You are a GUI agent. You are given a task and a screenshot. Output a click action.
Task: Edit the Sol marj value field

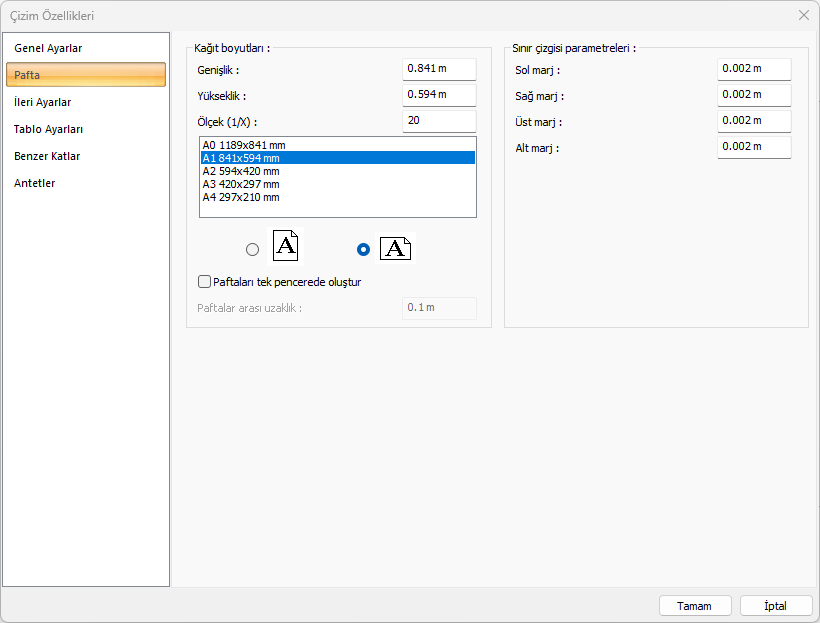pos(753,69)
